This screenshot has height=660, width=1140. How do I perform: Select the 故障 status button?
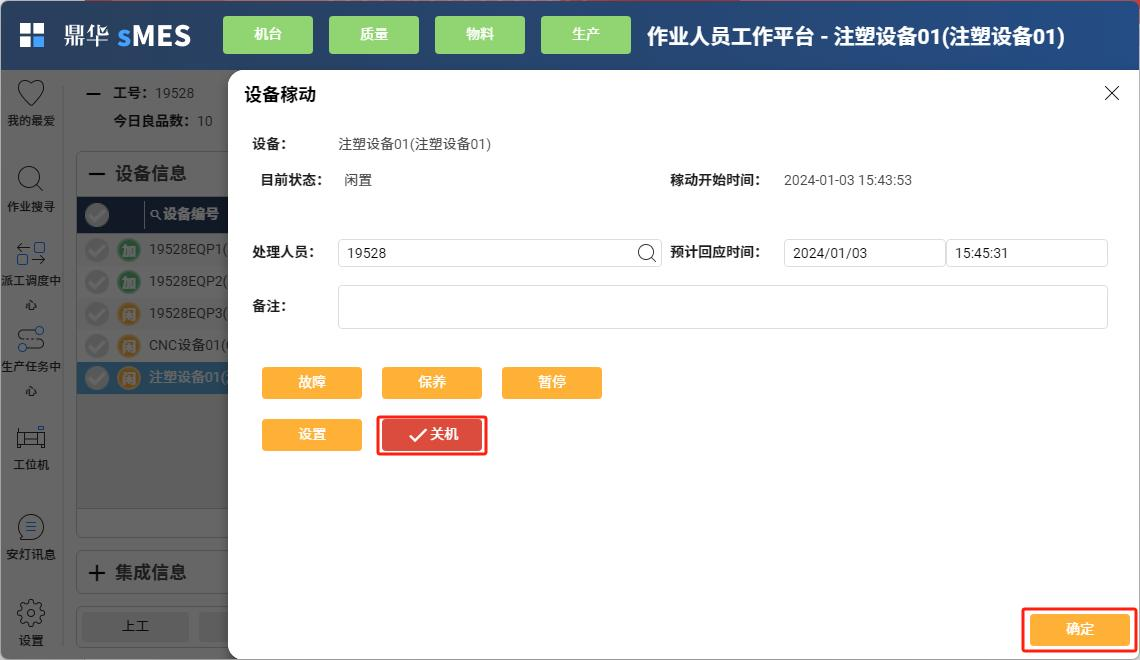tap(312, 382)
